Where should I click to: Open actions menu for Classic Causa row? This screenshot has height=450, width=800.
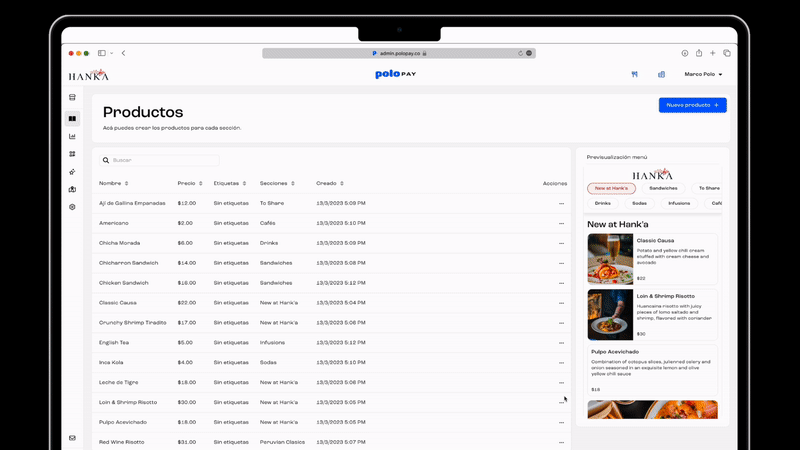pyautogui.click(x=561, y=303)
